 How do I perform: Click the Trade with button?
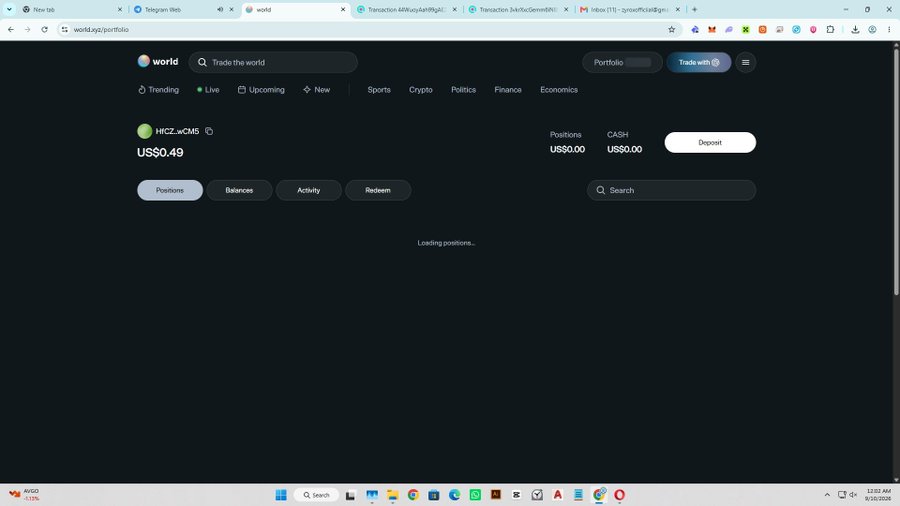pos(699,63)
